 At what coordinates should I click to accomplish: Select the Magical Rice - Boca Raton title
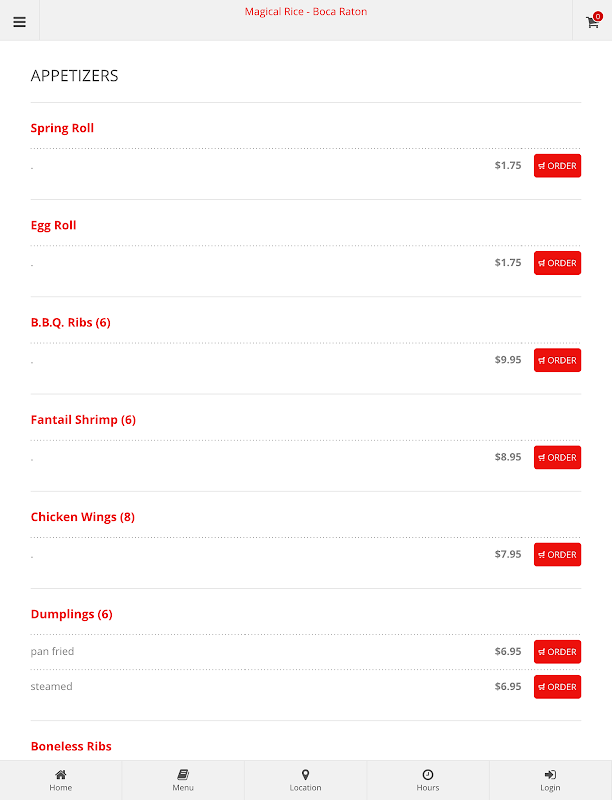pos(306,12)
